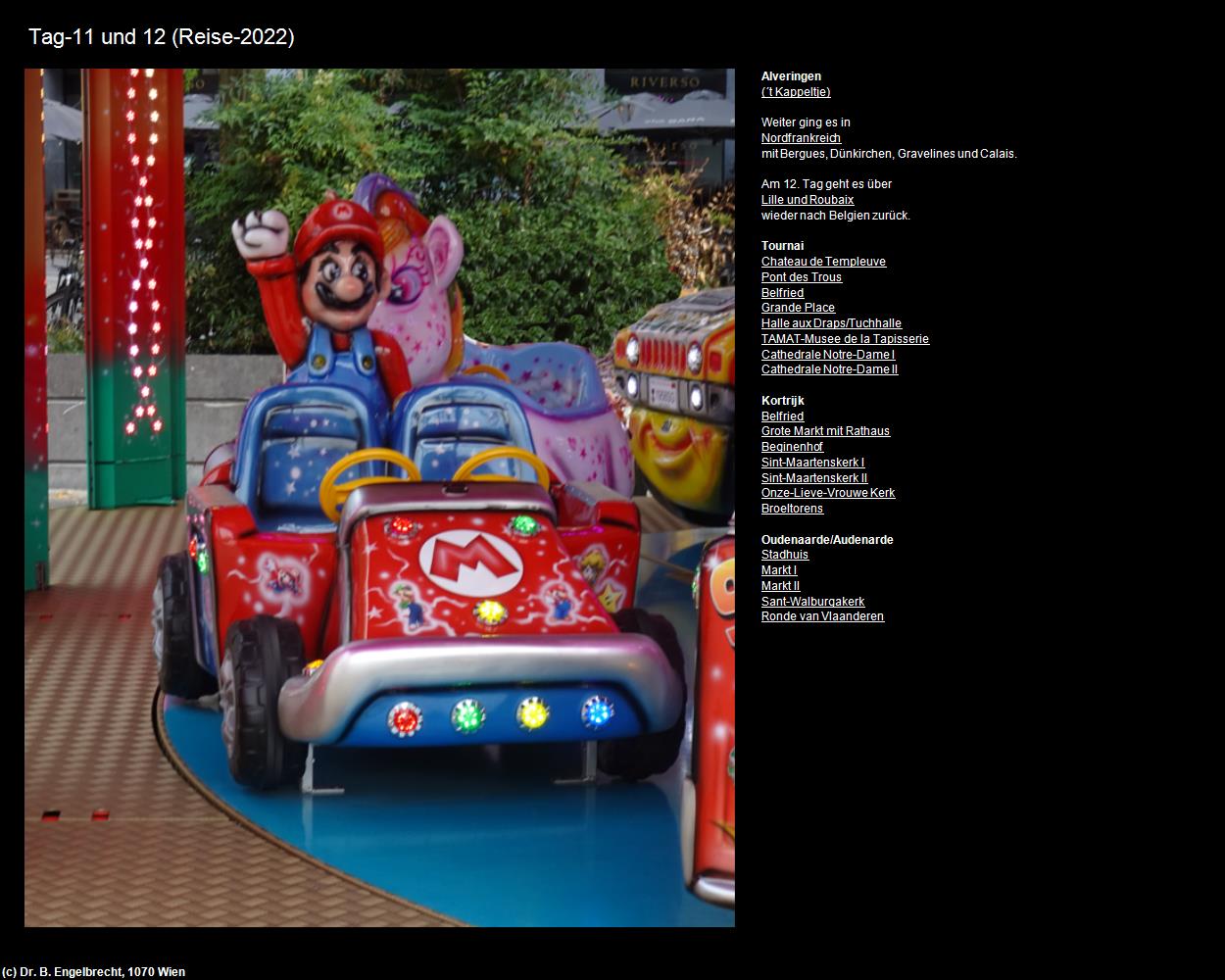The image size is (1225, 980).
Task: Open the Stadhuis link
Action: coord(785,555)
